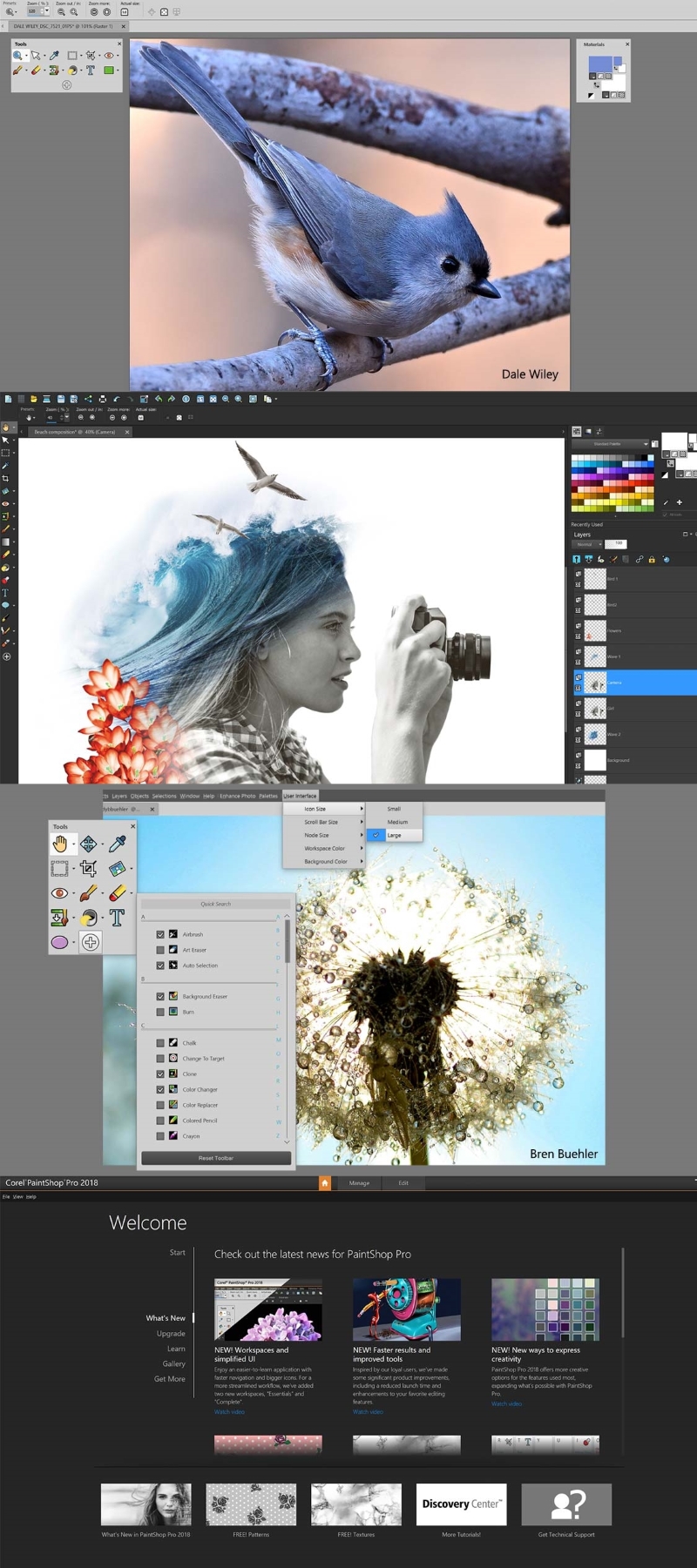Select the purple Ellipse tool in the large-icon Tools palette
The image size is (697, 1568).
[59, 942]
